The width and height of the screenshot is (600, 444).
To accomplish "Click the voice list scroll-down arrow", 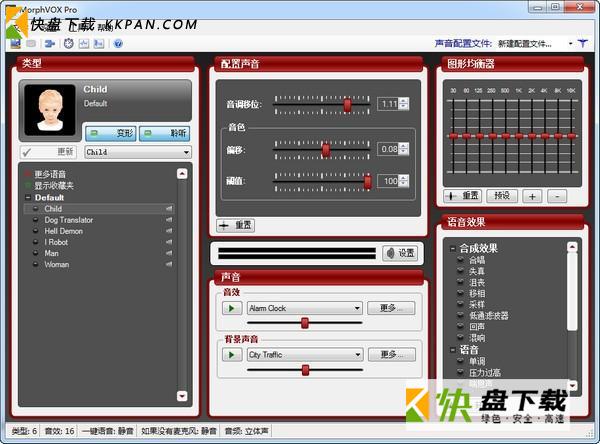I will tap(182, 396).
